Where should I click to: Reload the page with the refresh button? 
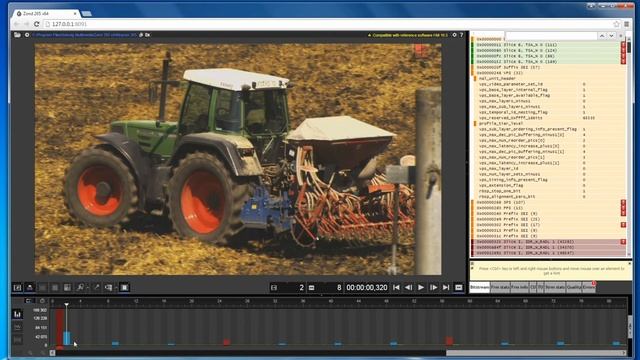(x=36, y=24)
